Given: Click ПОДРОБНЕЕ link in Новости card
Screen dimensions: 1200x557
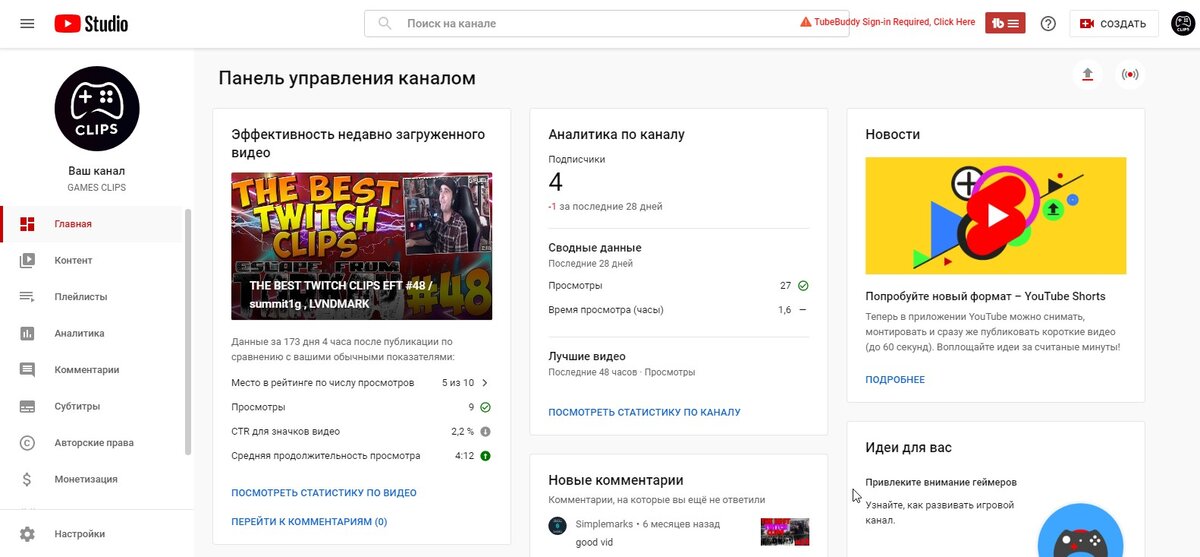Looking at the screenshot, I should point(895,380).
